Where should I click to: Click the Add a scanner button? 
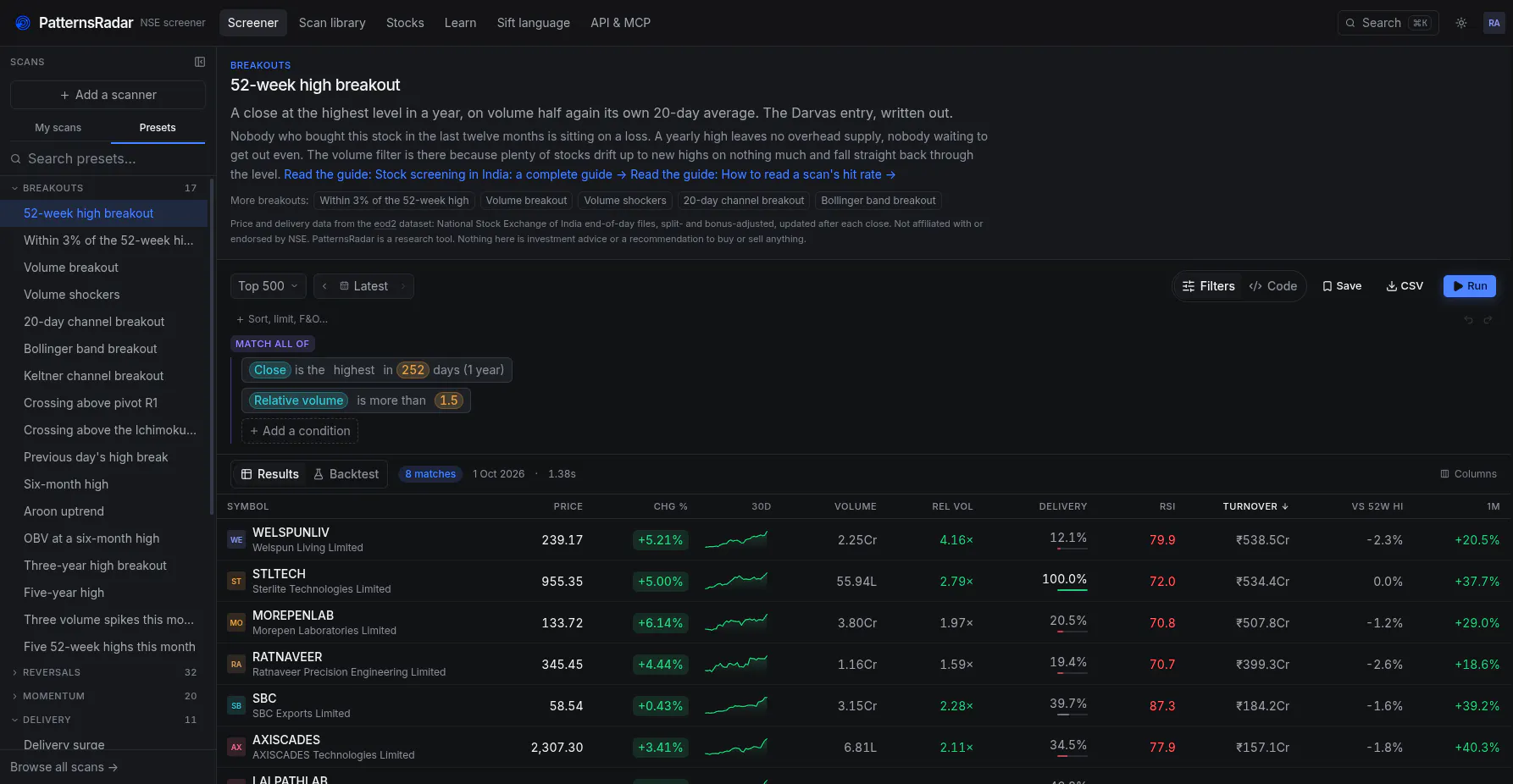[x=108, y=95]
